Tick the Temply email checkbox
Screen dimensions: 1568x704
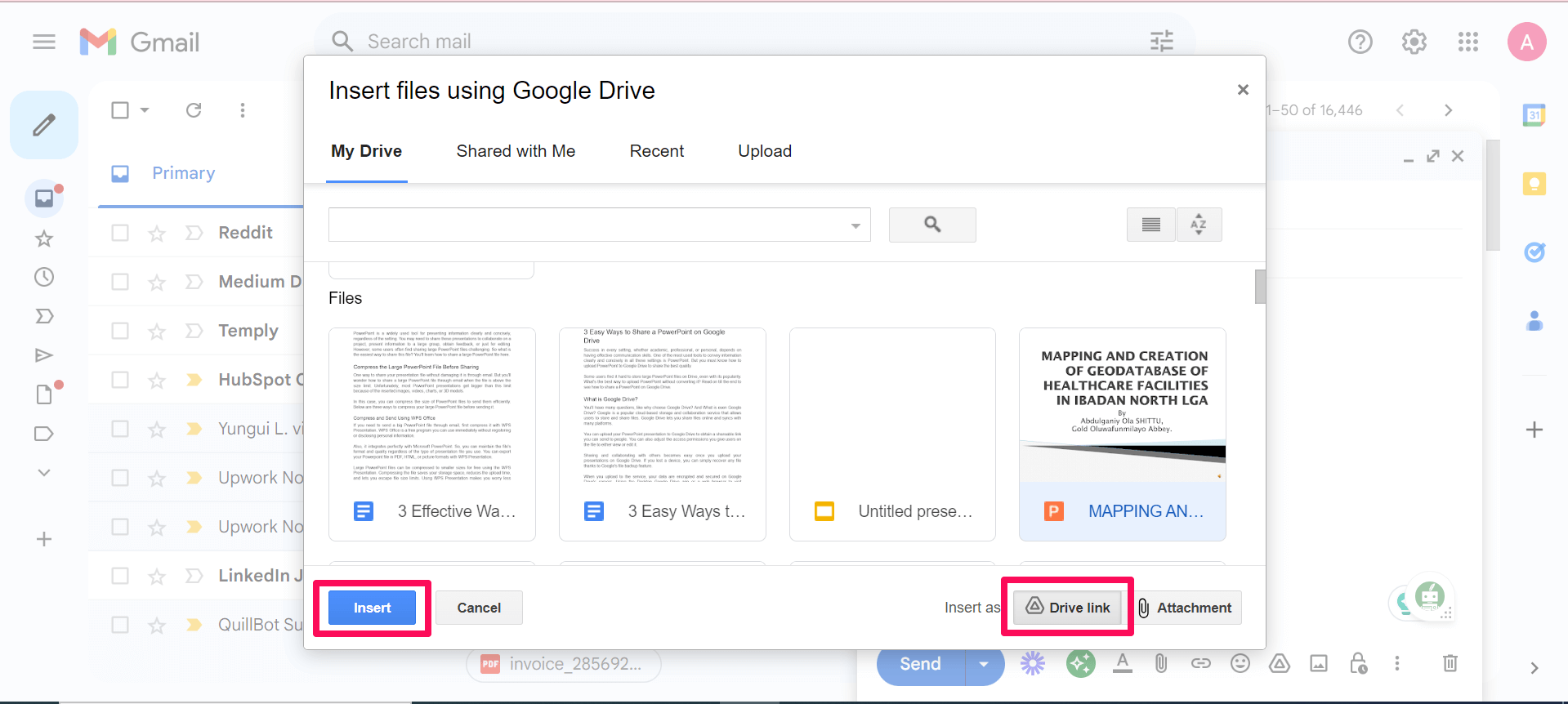pyautogui.click(x=120, y=331)
